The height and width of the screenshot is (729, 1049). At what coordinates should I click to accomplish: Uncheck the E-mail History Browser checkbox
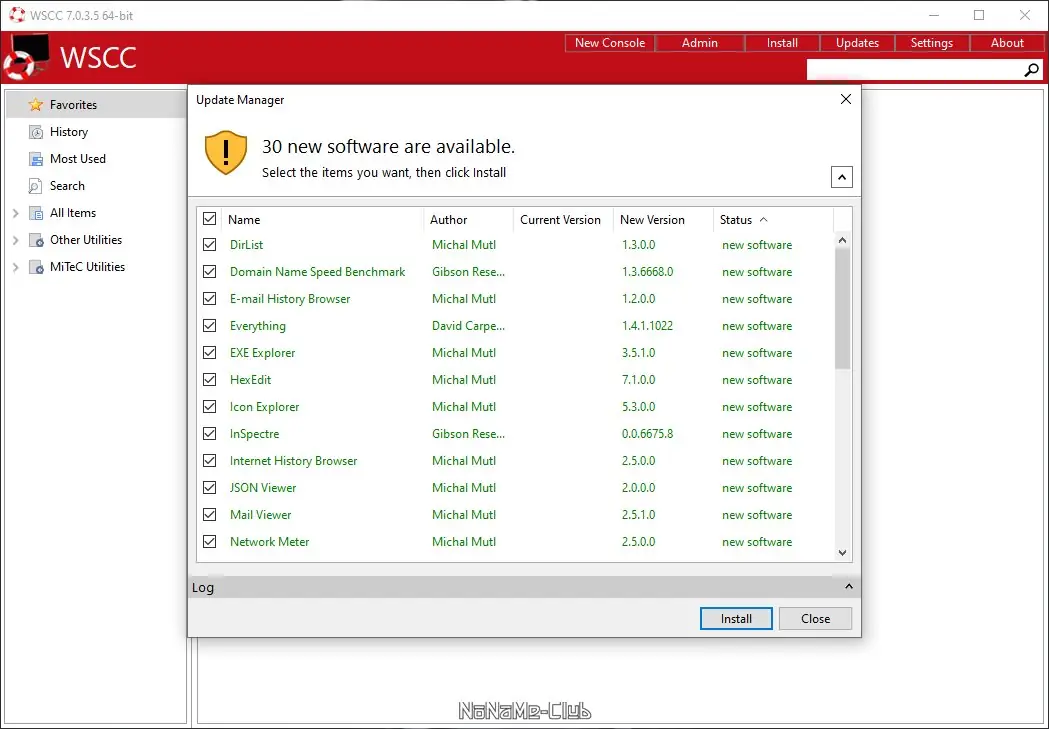click(x=209, y=298)
